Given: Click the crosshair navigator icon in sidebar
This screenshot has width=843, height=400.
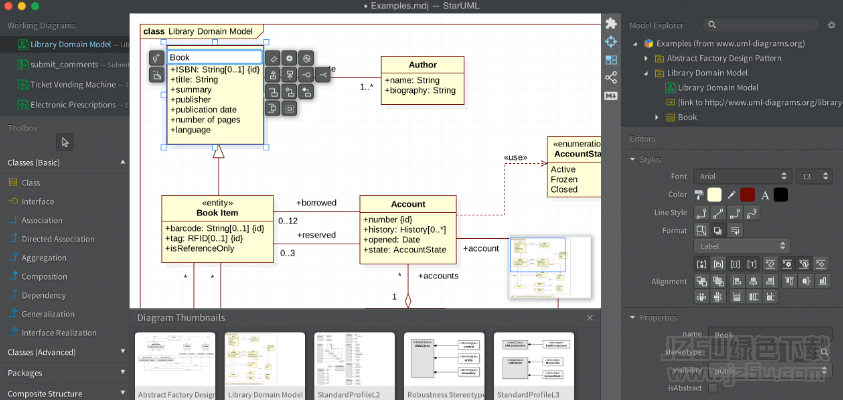Looking at the screenshot, I should [x=611, y=41].
